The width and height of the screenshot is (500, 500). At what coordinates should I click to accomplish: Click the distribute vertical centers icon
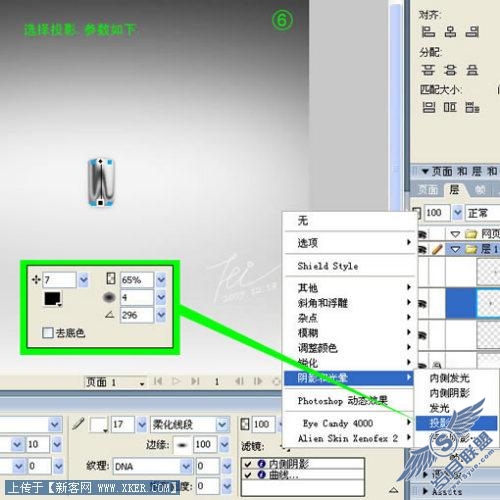(450, 70)
